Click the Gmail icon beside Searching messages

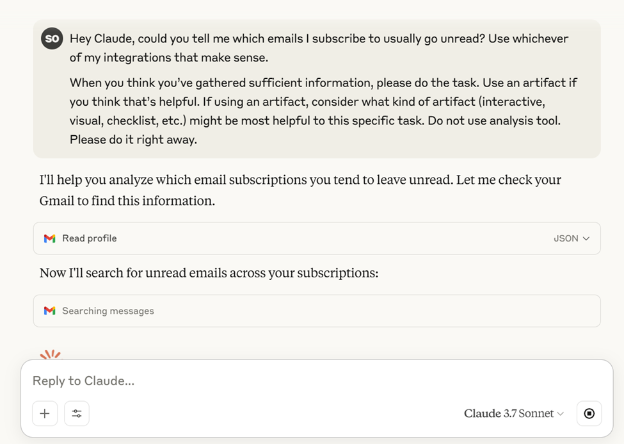50,311
